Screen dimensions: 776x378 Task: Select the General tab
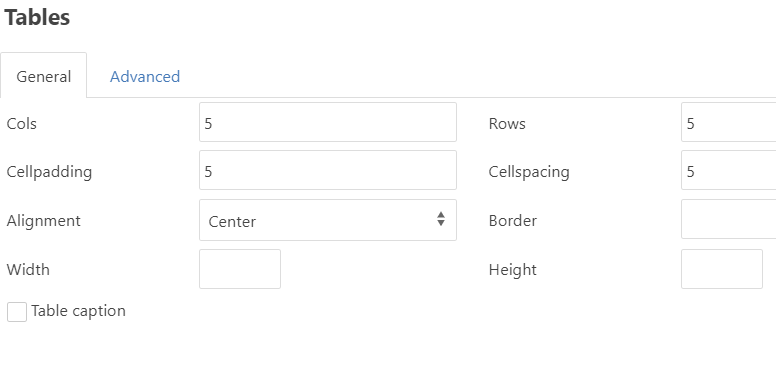pyautogui.click(x=44, y=76)
